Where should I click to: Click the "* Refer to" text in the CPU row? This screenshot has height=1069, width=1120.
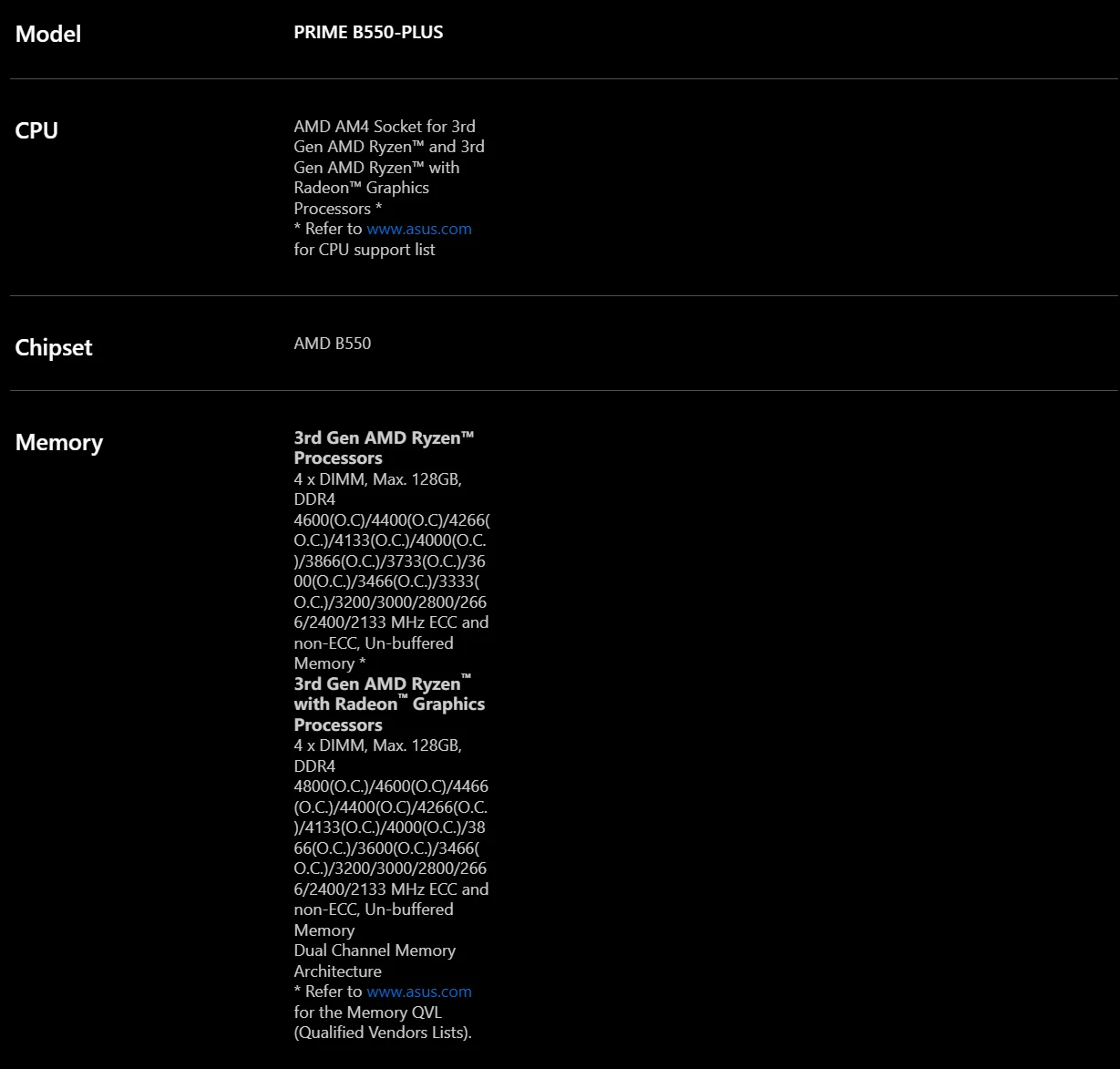click(x=327, y=229)
